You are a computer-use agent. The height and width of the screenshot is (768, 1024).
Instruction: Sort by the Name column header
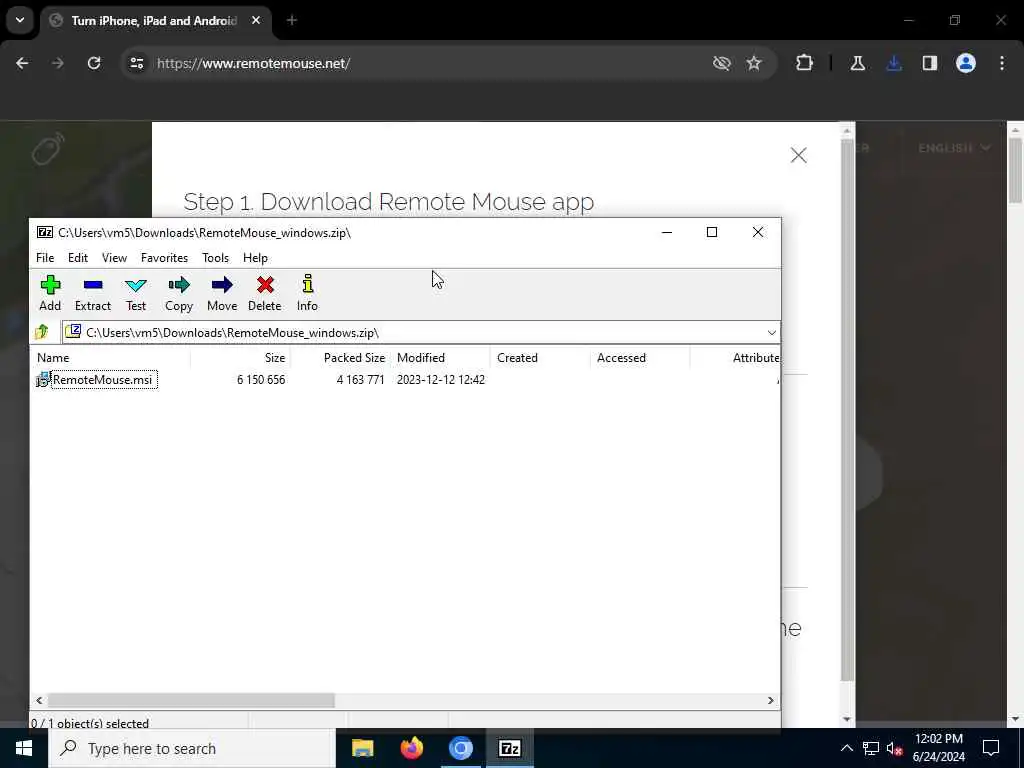(111, 358)
